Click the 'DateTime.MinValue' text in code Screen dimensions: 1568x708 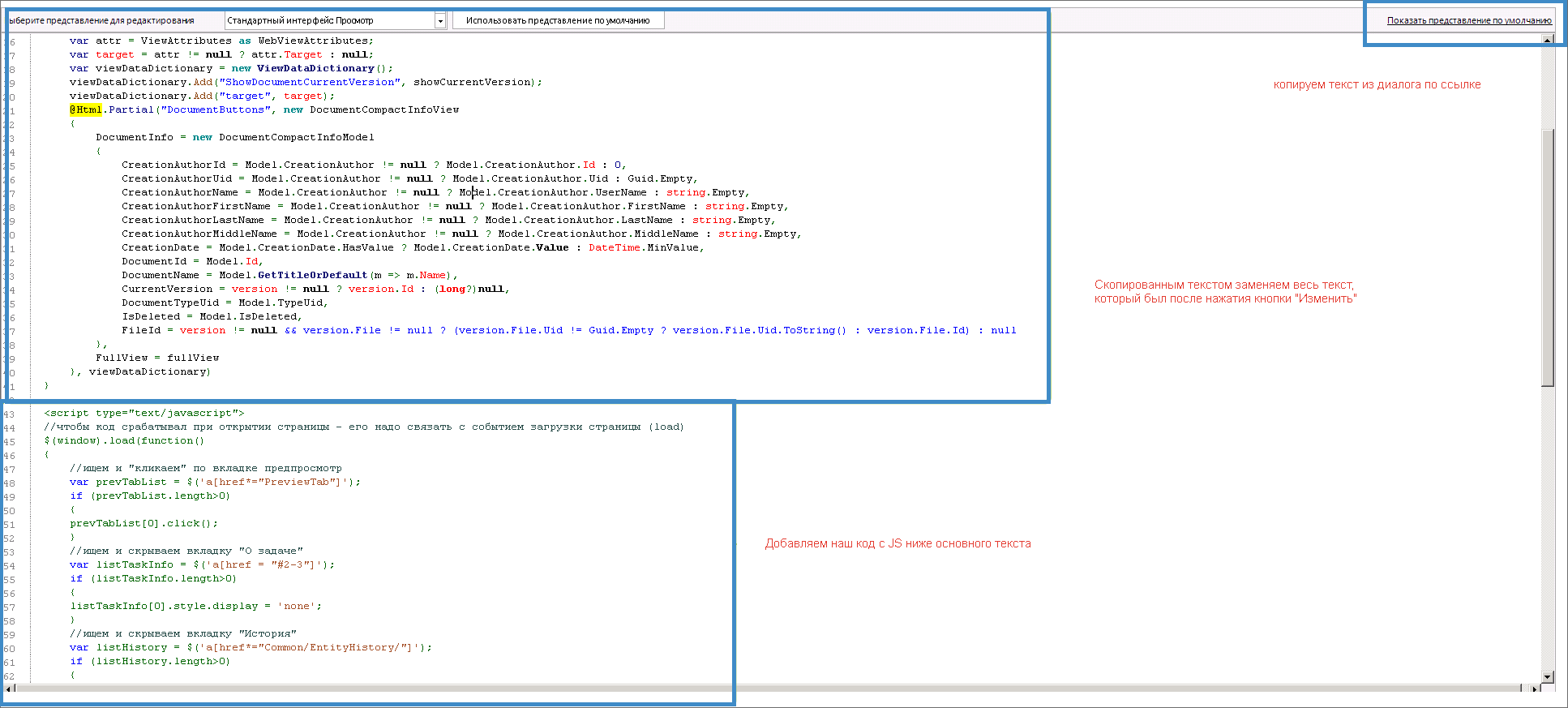pos(644,247)
